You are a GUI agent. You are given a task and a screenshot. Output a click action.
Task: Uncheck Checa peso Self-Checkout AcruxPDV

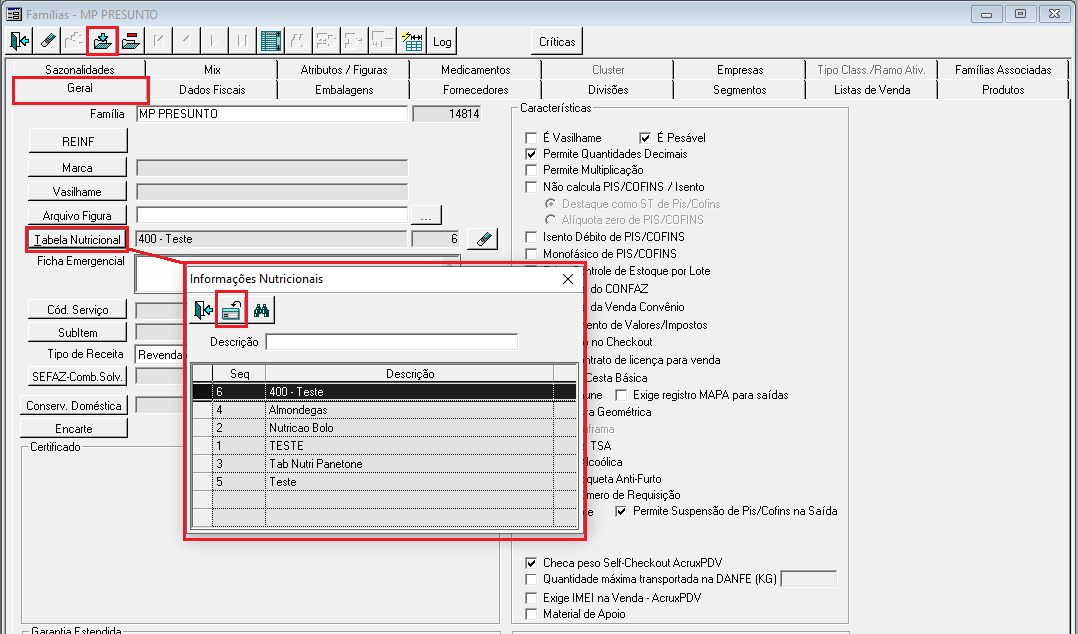click(531, 563)
